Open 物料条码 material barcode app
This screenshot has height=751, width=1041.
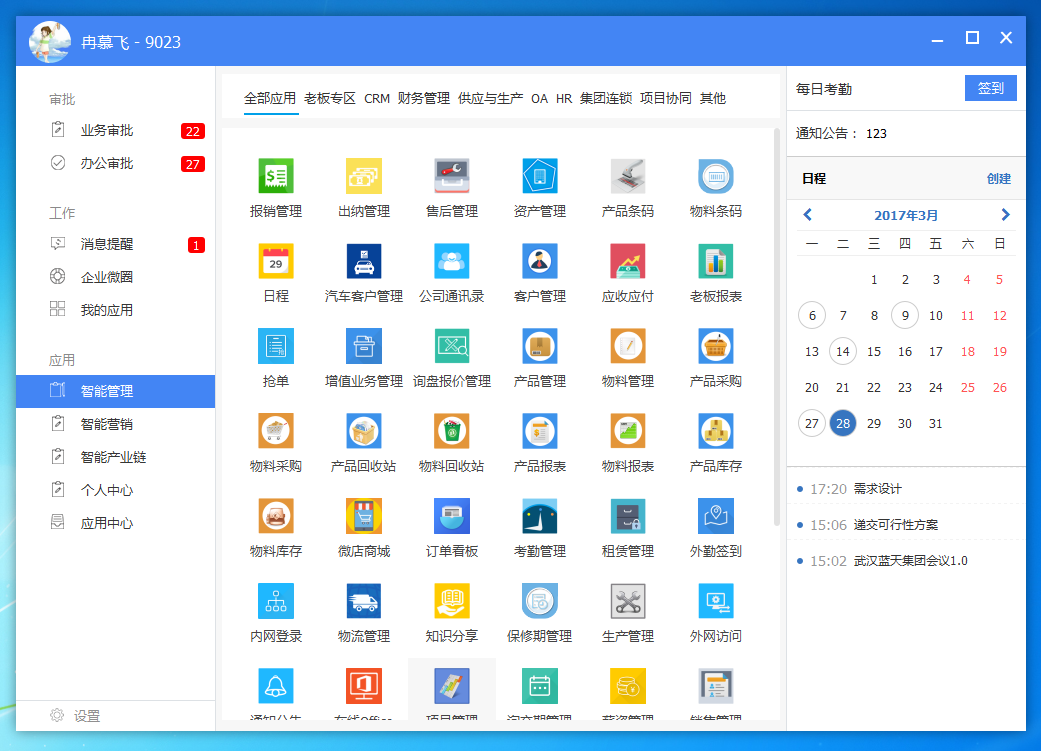point(716,177)
